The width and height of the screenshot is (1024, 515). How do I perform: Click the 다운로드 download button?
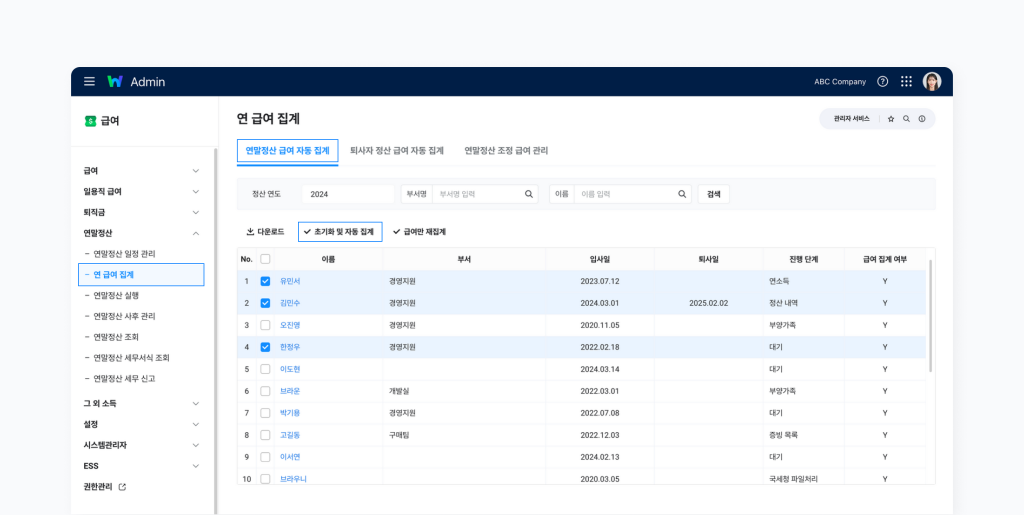pos(265,232)
